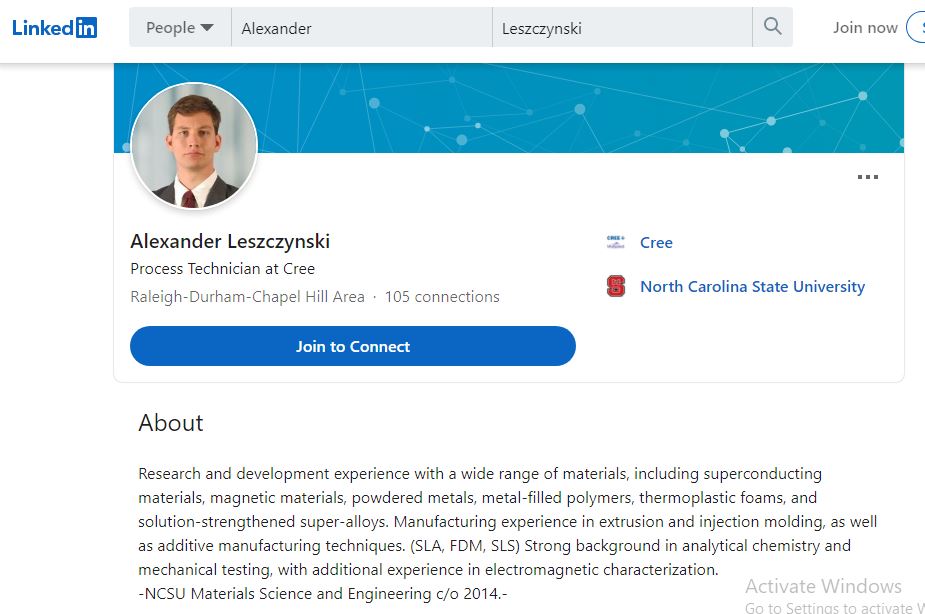925x614 pixels.
Task: Click the About section heading
Action: (170, 423)
